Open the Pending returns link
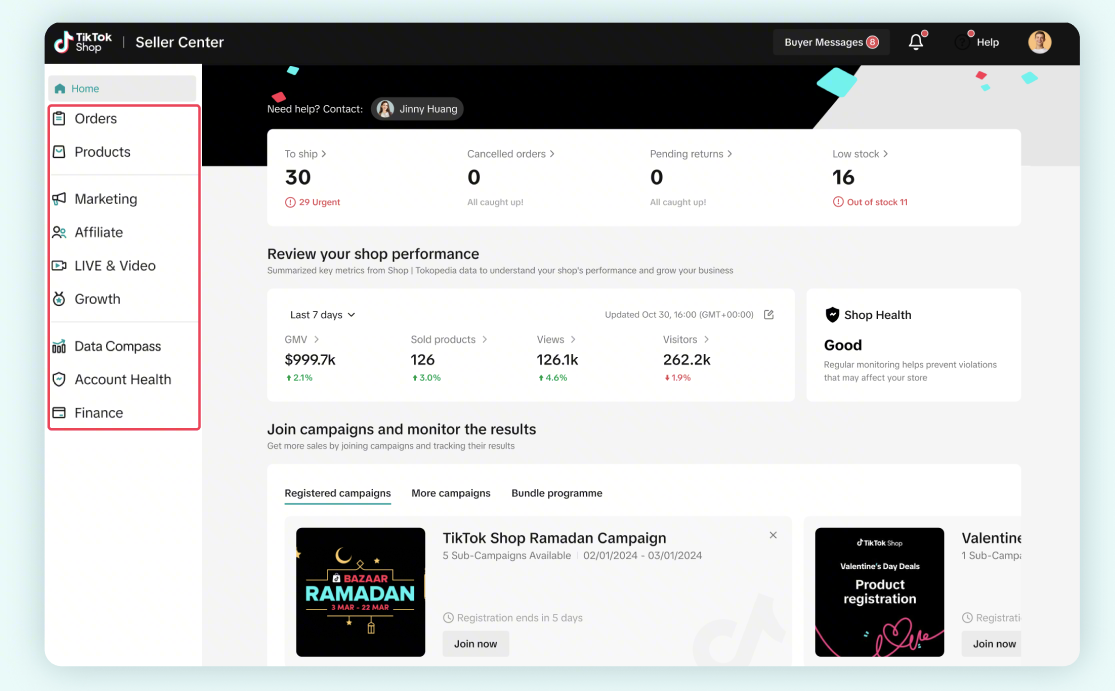 point(690,154)
